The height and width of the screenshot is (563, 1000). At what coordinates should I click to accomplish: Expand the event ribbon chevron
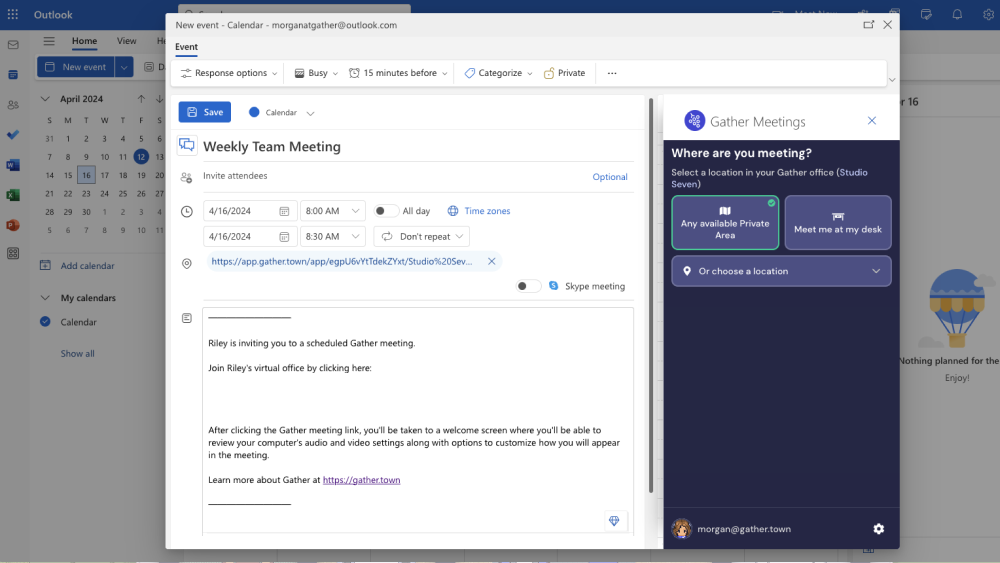(892, 80)
